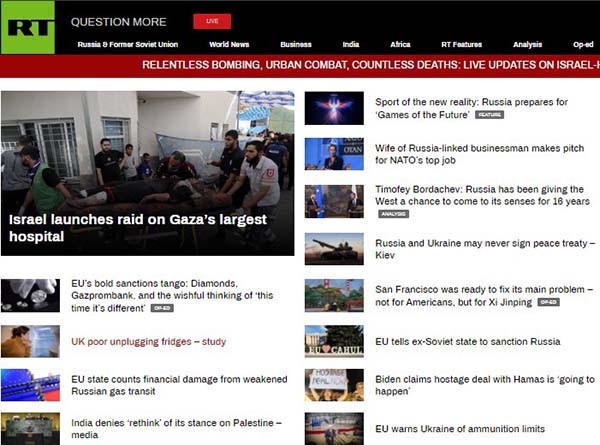Click FEATURE tag next to Games of the Future
Viewport: 600px width, 445px height.
coord(489,115)
